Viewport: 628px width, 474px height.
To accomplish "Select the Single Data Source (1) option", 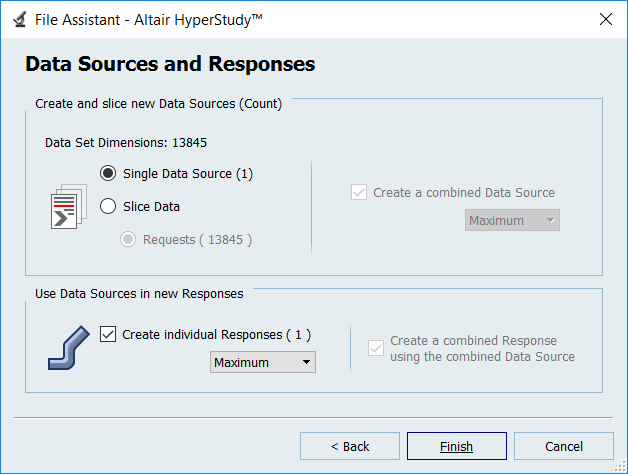I will [108, 173].
